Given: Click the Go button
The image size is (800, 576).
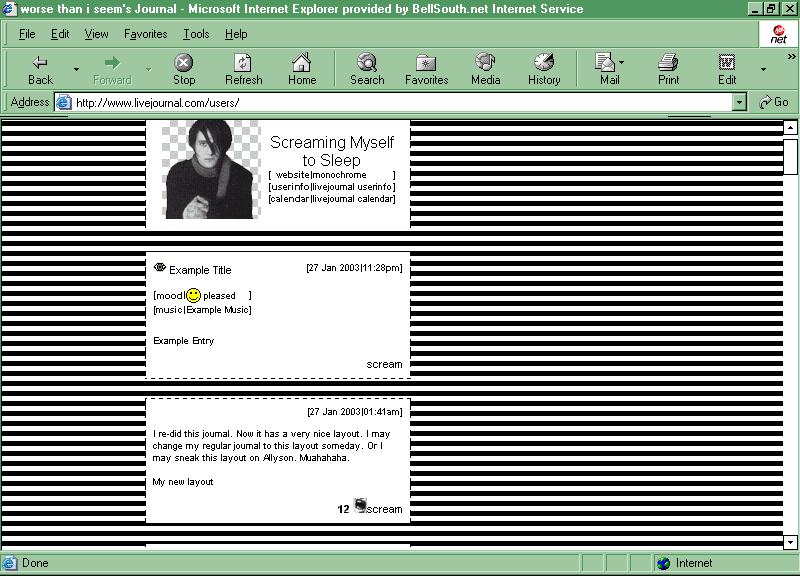Looking at the screenshot, I should pyautogui.click(x=773, y=103).
